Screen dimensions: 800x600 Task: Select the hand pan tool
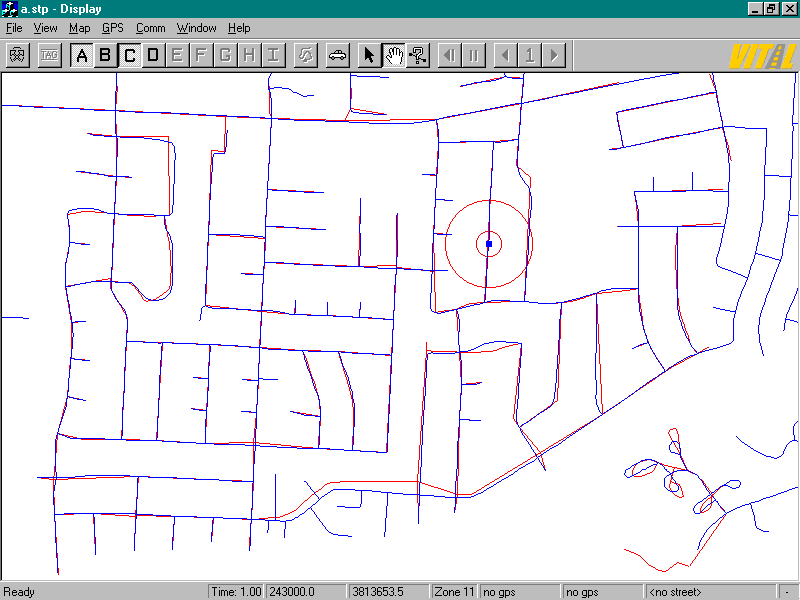pyautogui.click(x=394, y=55)
